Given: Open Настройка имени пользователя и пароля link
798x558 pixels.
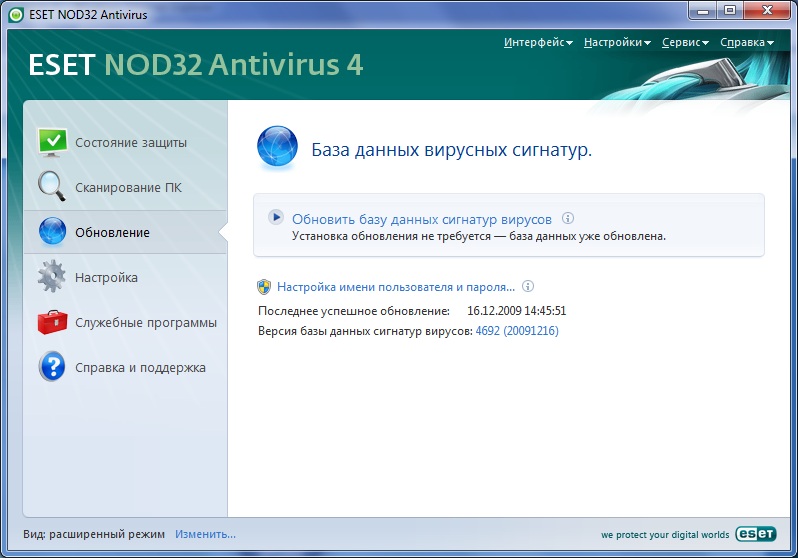Looking at the screenshot, I should pos(395,285).
